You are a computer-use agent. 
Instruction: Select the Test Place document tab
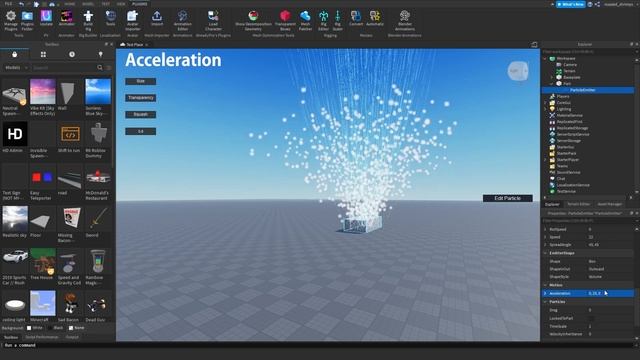[x=134, y=44]
